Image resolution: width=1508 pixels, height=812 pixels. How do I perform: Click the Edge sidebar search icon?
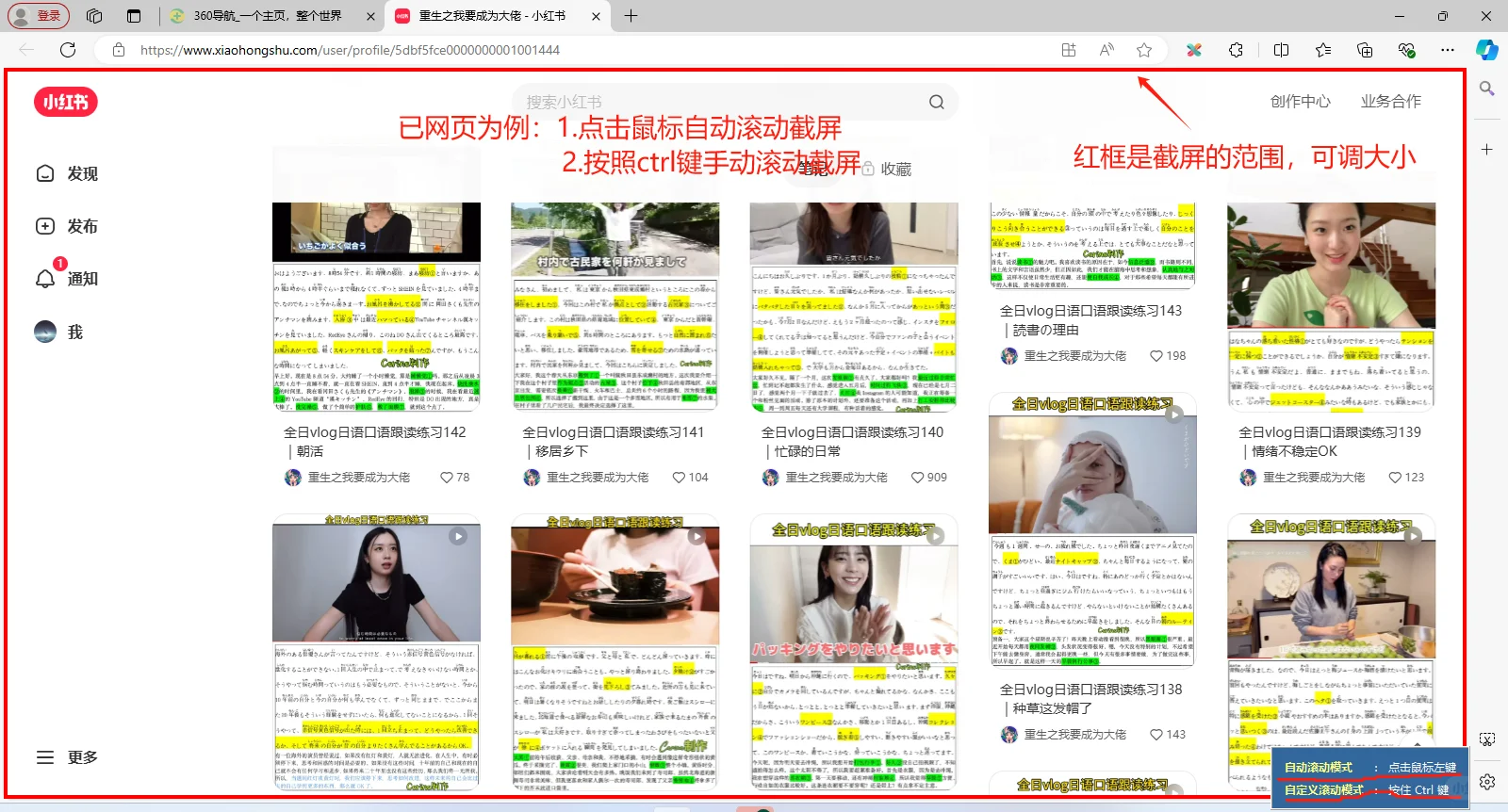click(x=1487, y=89)
